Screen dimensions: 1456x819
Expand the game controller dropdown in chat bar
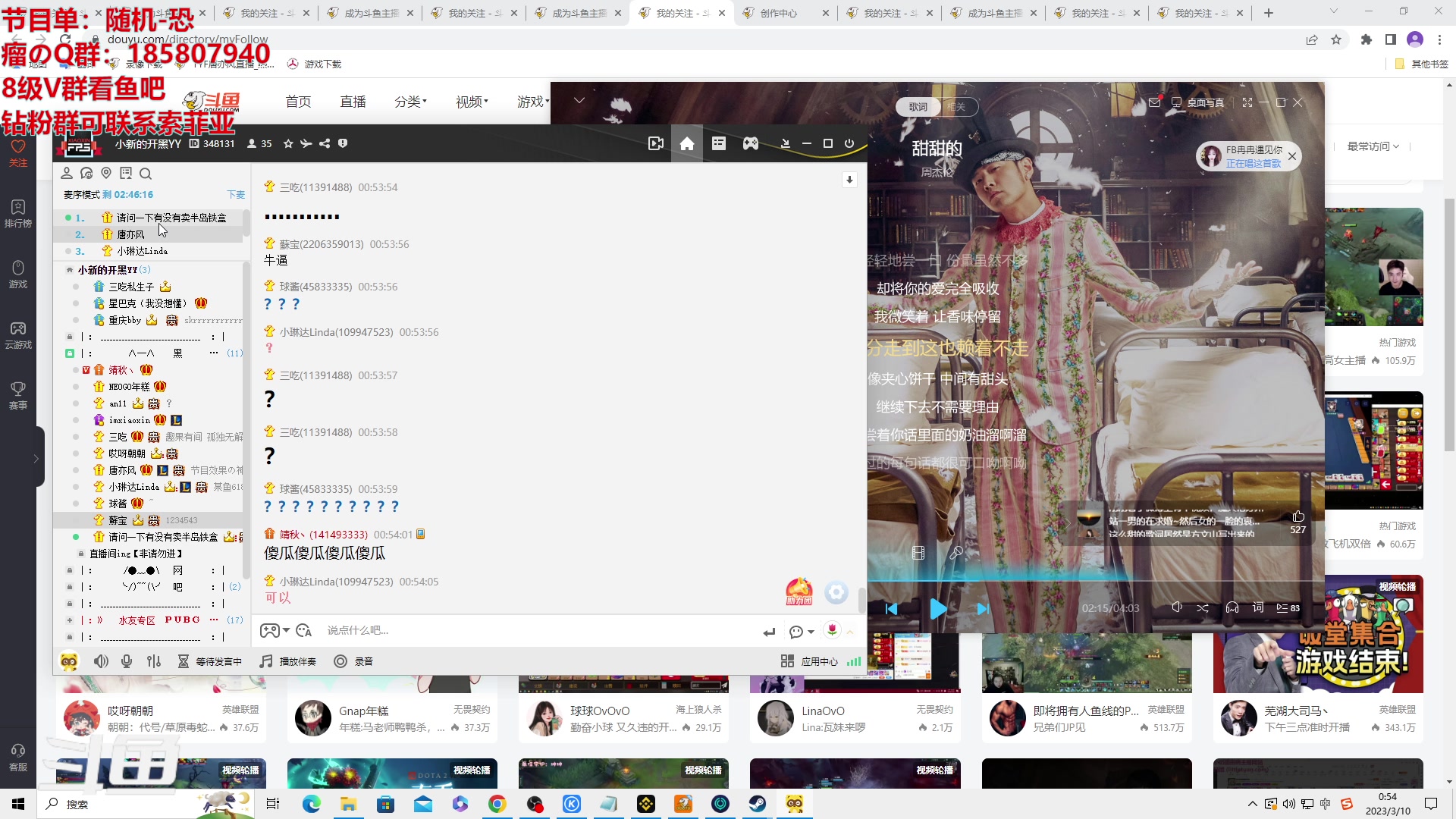pos(286,630)
